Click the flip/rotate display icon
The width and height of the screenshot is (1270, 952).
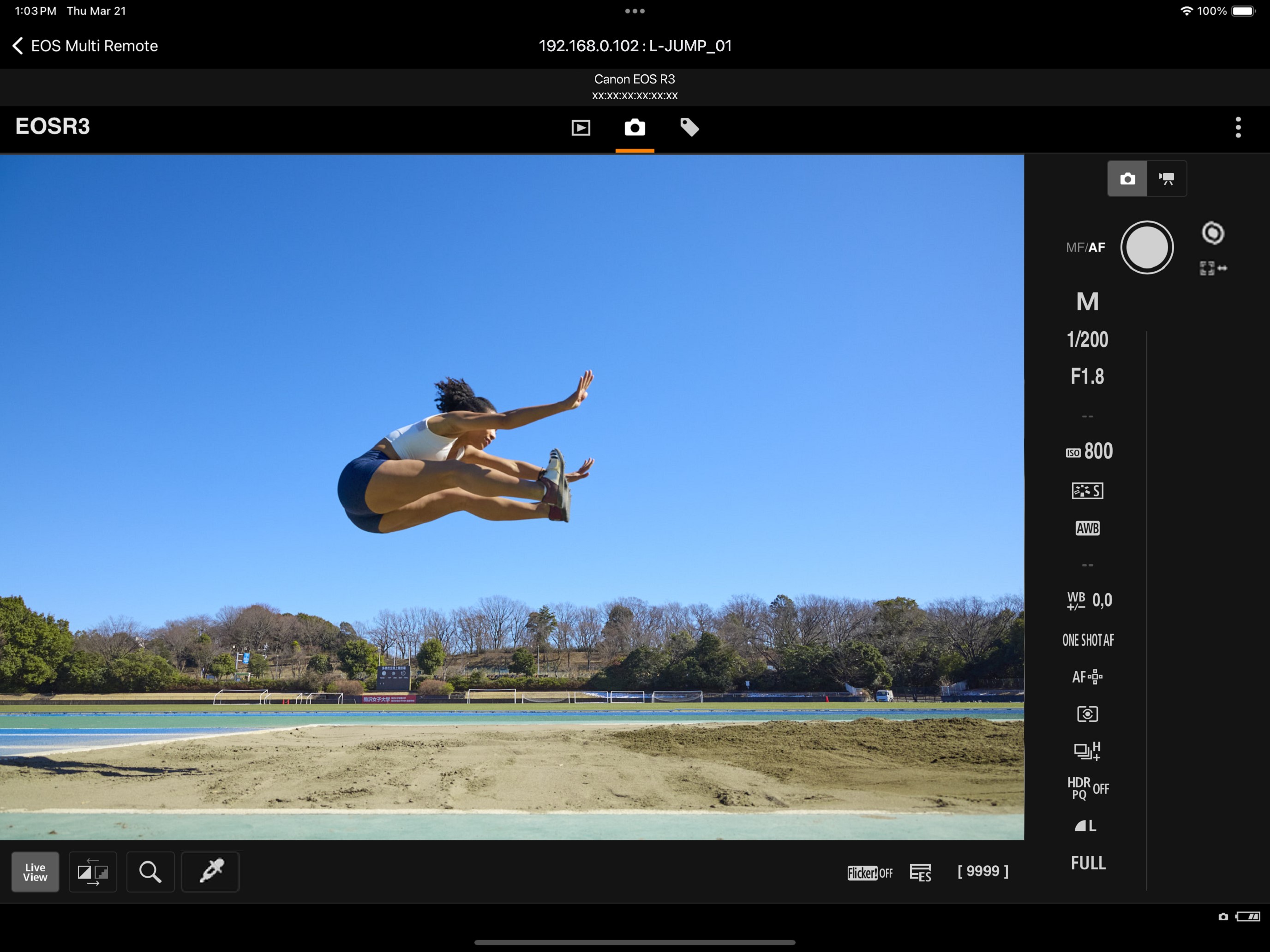pyautogui.click(x=93, y=872)
